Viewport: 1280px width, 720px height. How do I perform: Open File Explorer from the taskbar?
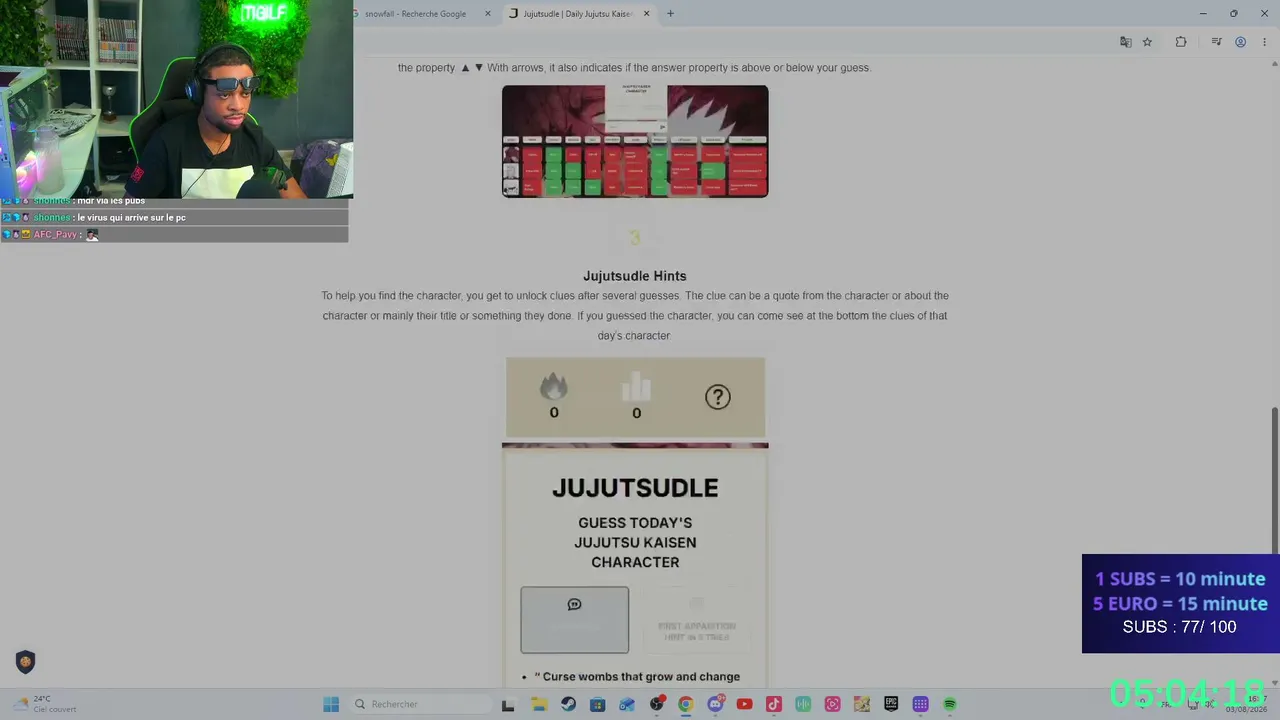point(539,704)
